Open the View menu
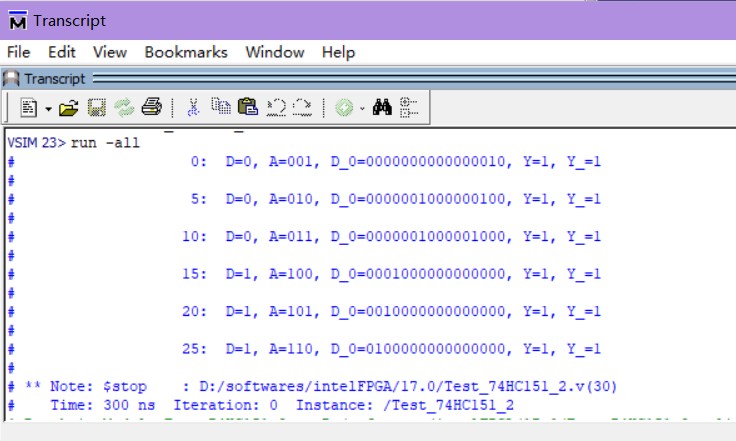 (x=110, y=52)
